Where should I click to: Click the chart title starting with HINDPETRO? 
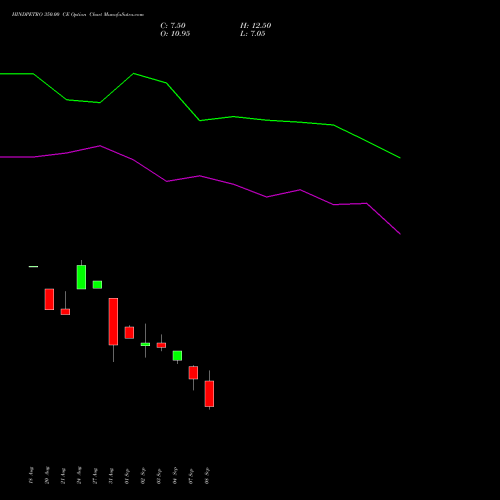[x=78, y=15]
